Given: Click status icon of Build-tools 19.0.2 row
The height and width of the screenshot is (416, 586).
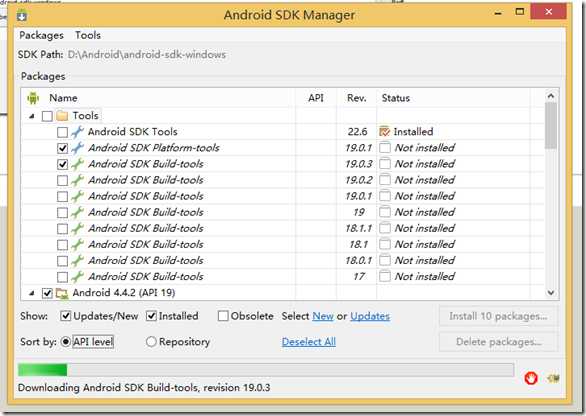Looking at the screenshot, I should pos(385,180).
